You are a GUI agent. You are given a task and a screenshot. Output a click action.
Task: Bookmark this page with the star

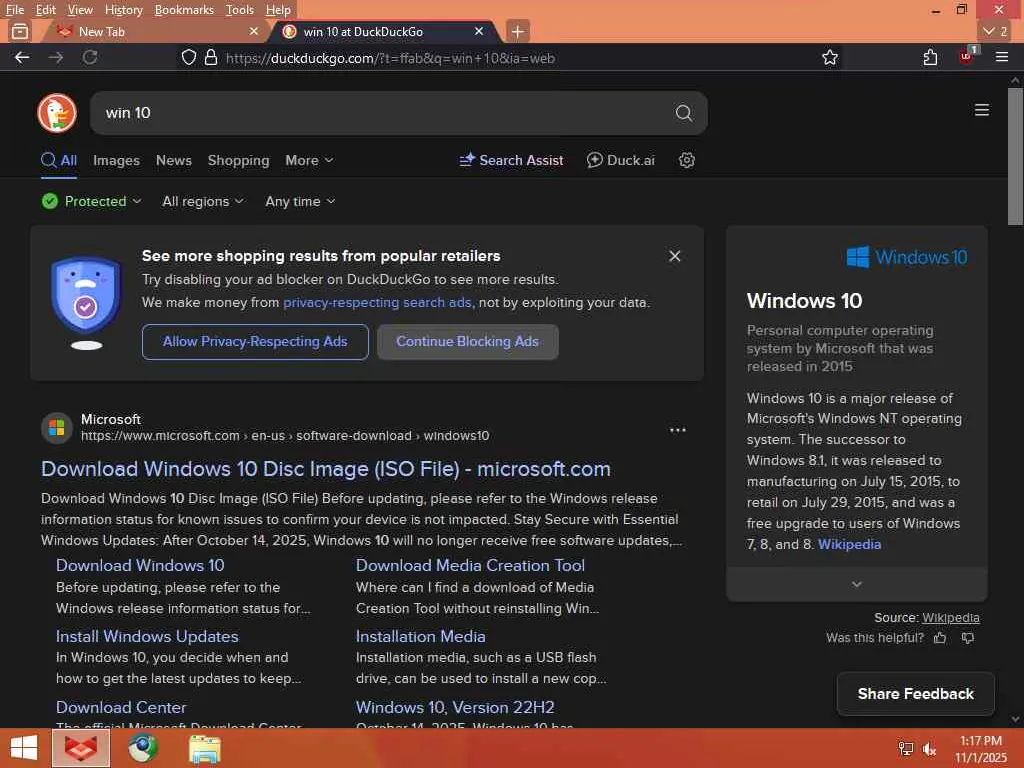click(x=829, y=57)
